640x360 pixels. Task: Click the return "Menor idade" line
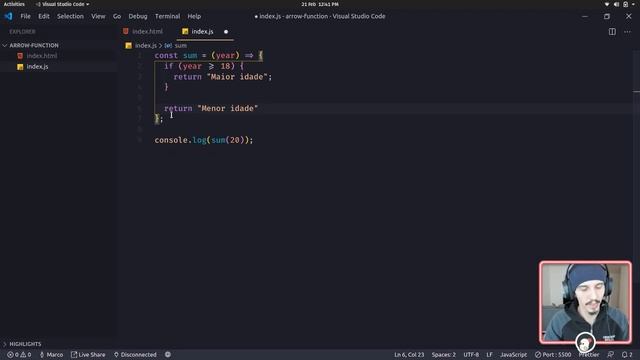211,109
